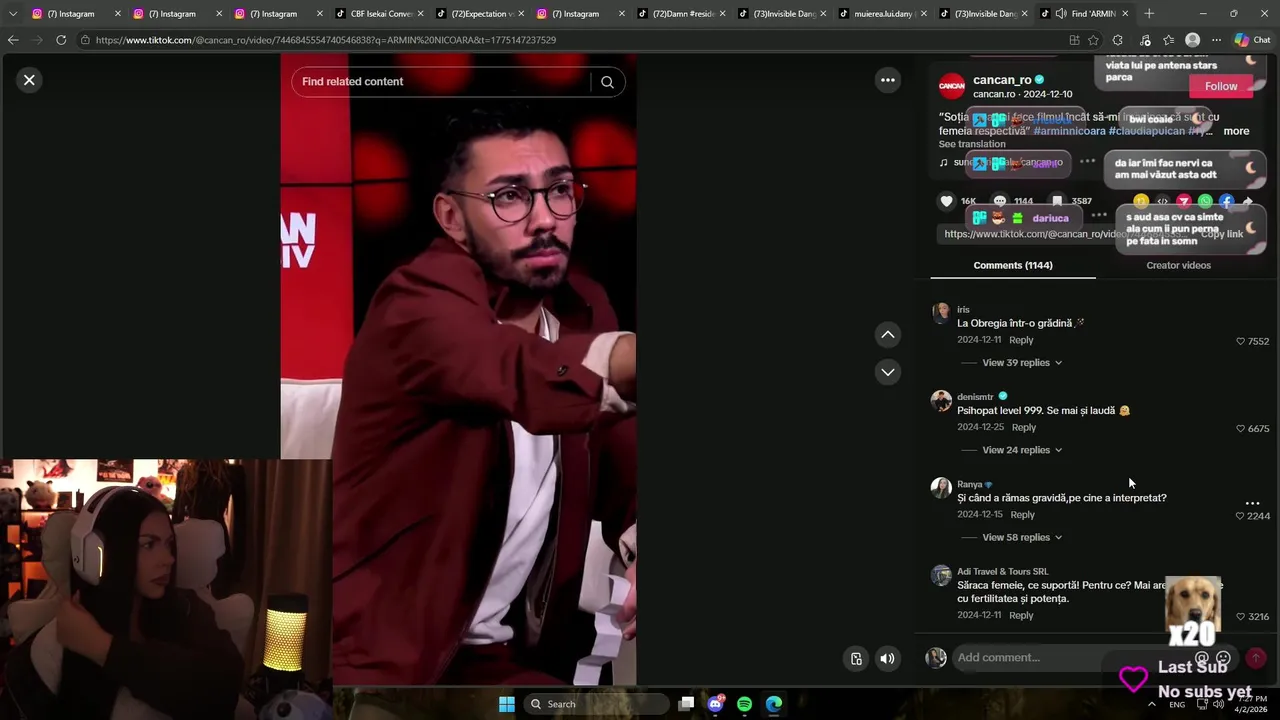Open Discord from the taskbar
This screenshot has width=1280, height=720.
click(x=716, y=704)
